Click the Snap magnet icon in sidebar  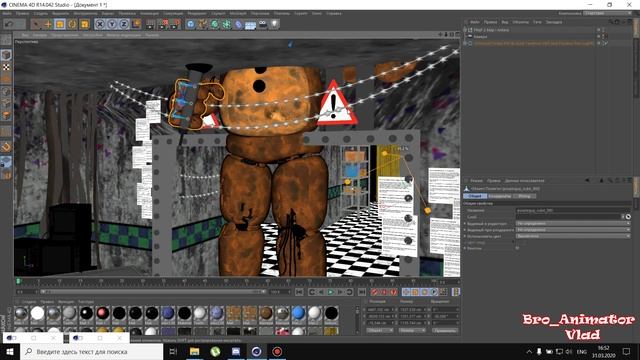pyautogui.click(x=6, y=147)
